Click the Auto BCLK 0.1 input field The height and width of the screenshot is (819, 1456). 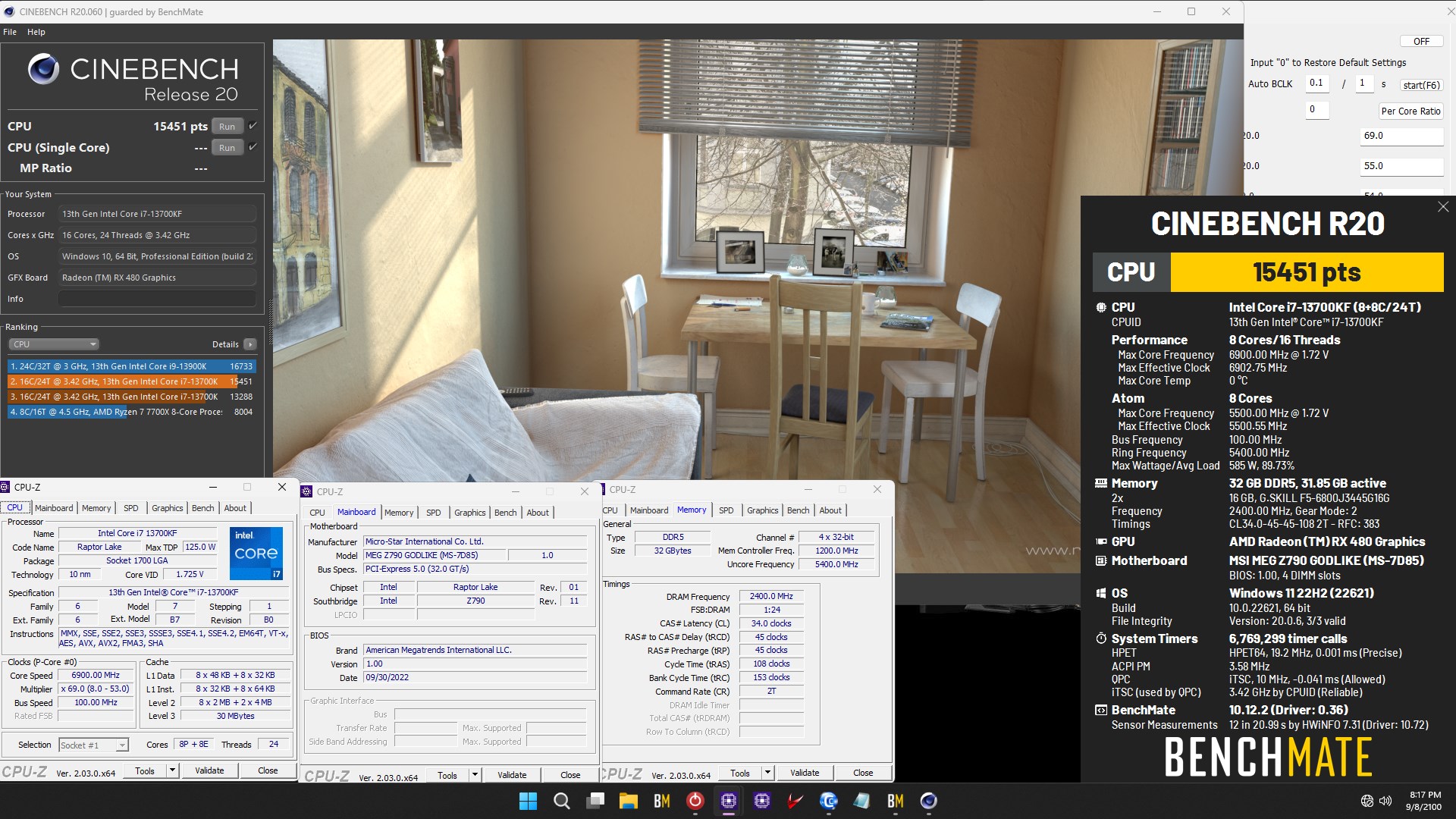1318,83
